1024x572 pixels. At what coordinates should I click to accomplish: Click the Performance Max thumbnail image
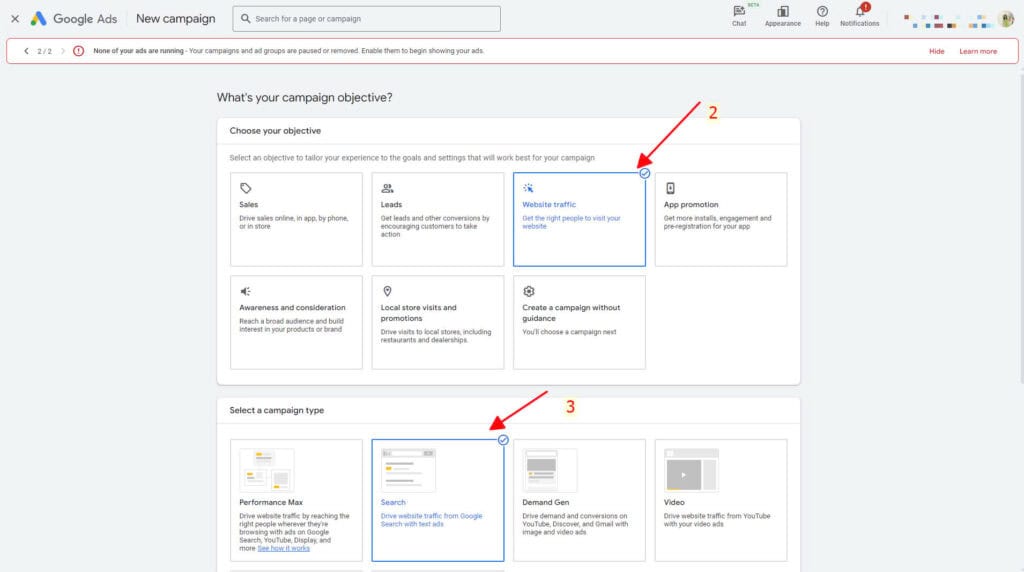(x=266, y=470)
